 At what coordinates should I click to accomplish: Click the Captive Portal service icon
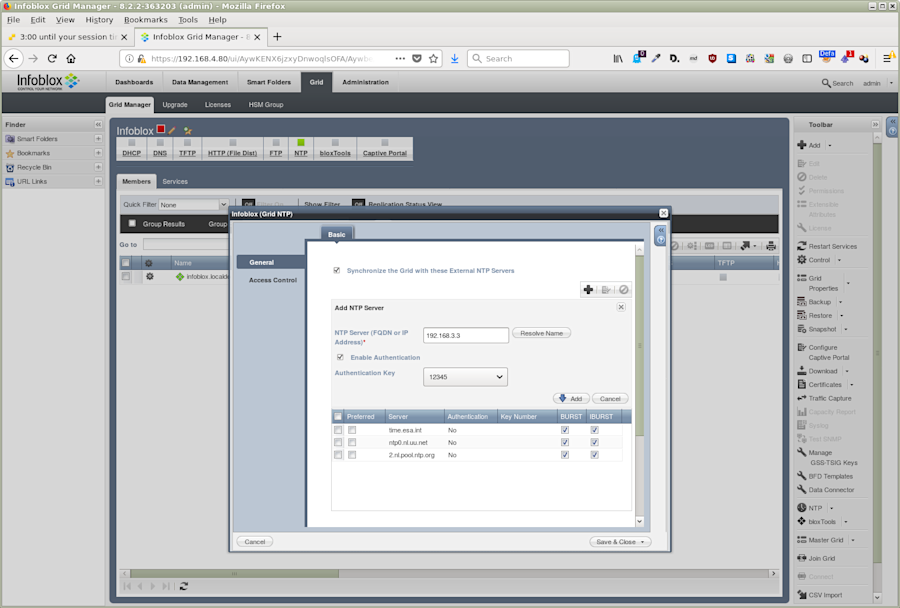tap(385, 142)
